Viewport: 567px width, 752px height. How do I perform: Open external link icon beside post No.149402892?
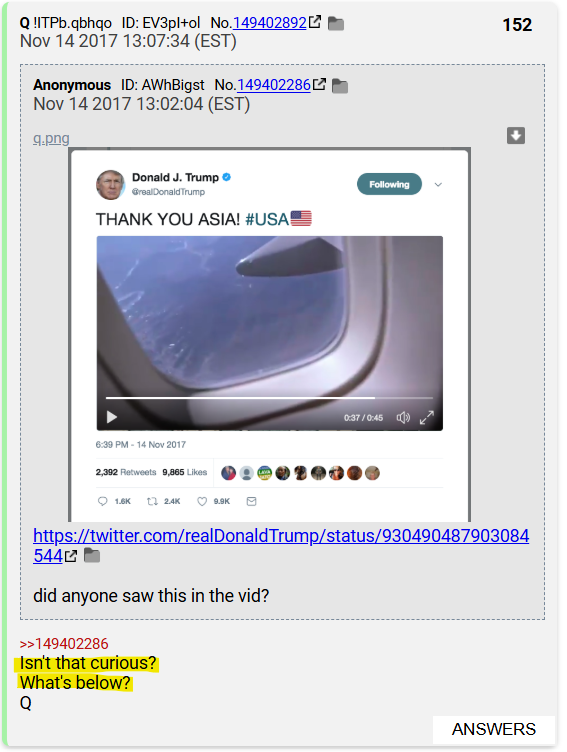point(315,22)
